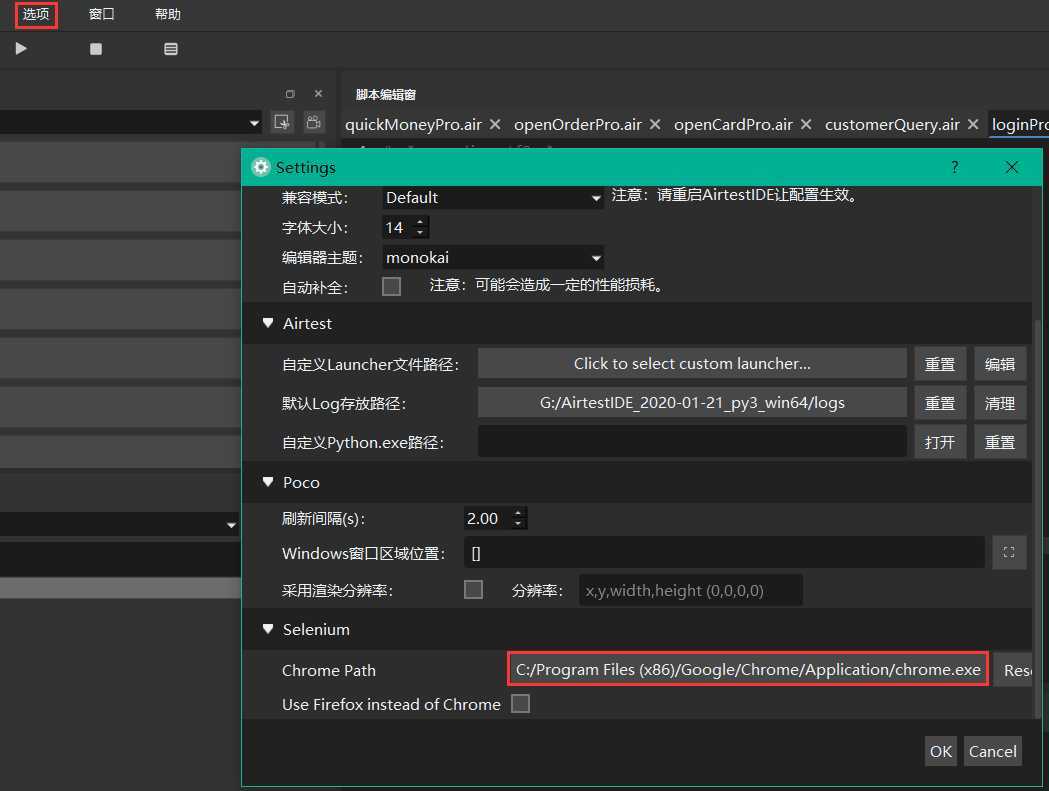
Task: Decrease the Poco refresh interval
Action: tap(518, 523)
